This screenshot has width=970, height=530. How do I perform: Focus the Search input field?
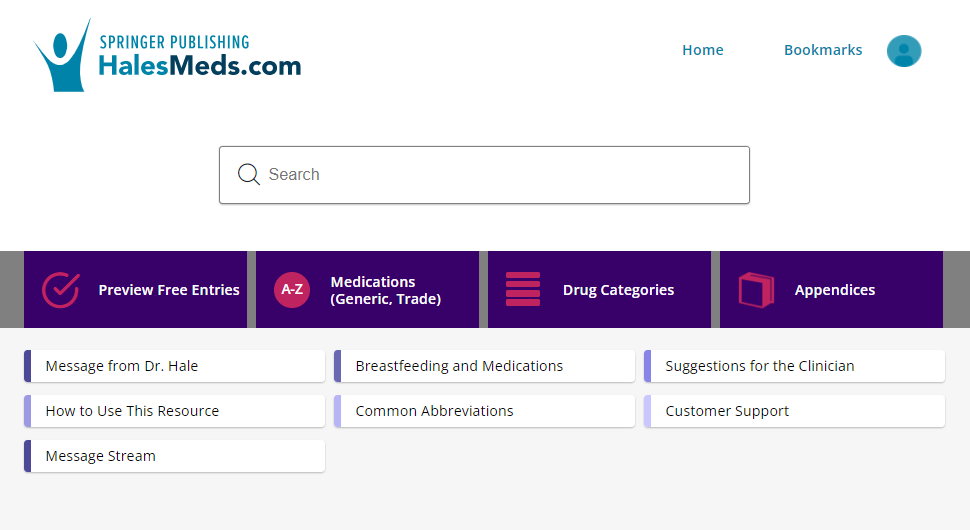click(x=484, y=175)
